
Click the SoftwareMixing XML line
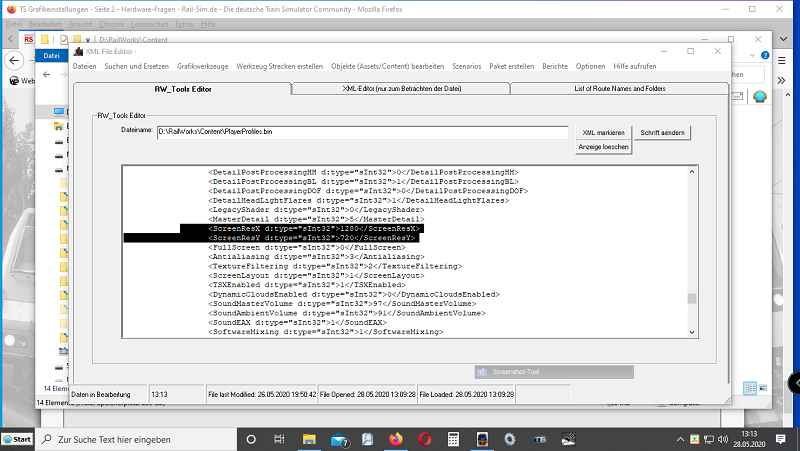[326, 332]
